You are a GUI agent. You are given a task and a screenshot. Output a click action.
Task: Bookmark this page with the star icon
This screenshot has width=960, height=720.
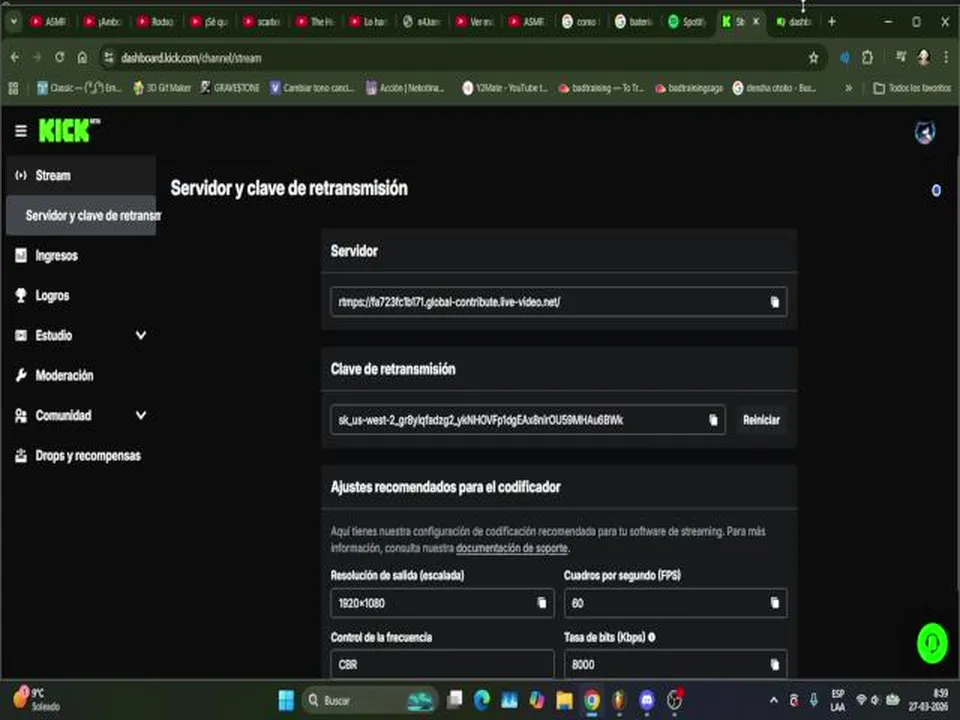pos(813,58)
